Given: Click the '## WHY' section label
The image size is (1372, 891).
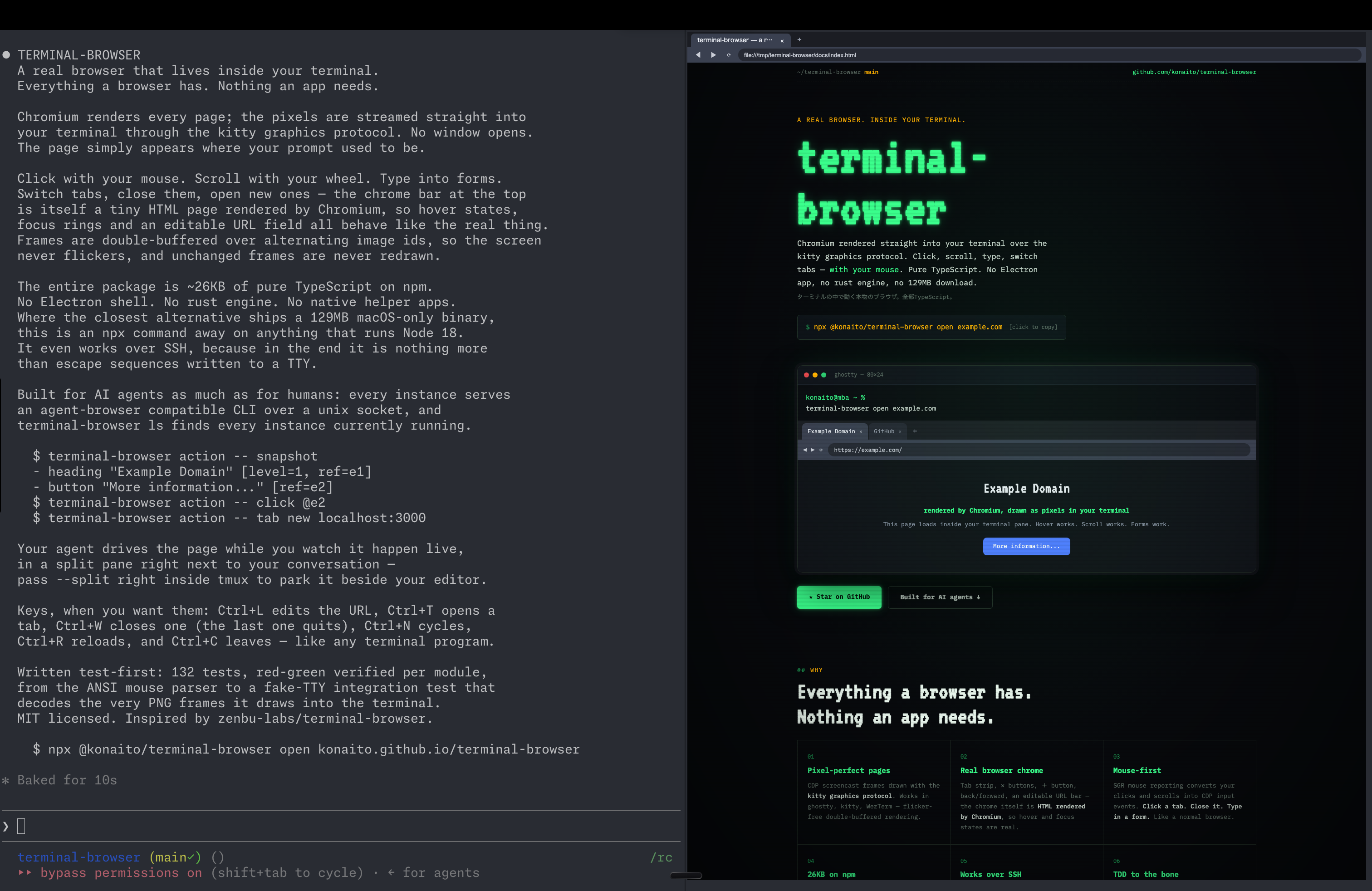Looking at the screenshot, I should (x=810, y=670).
